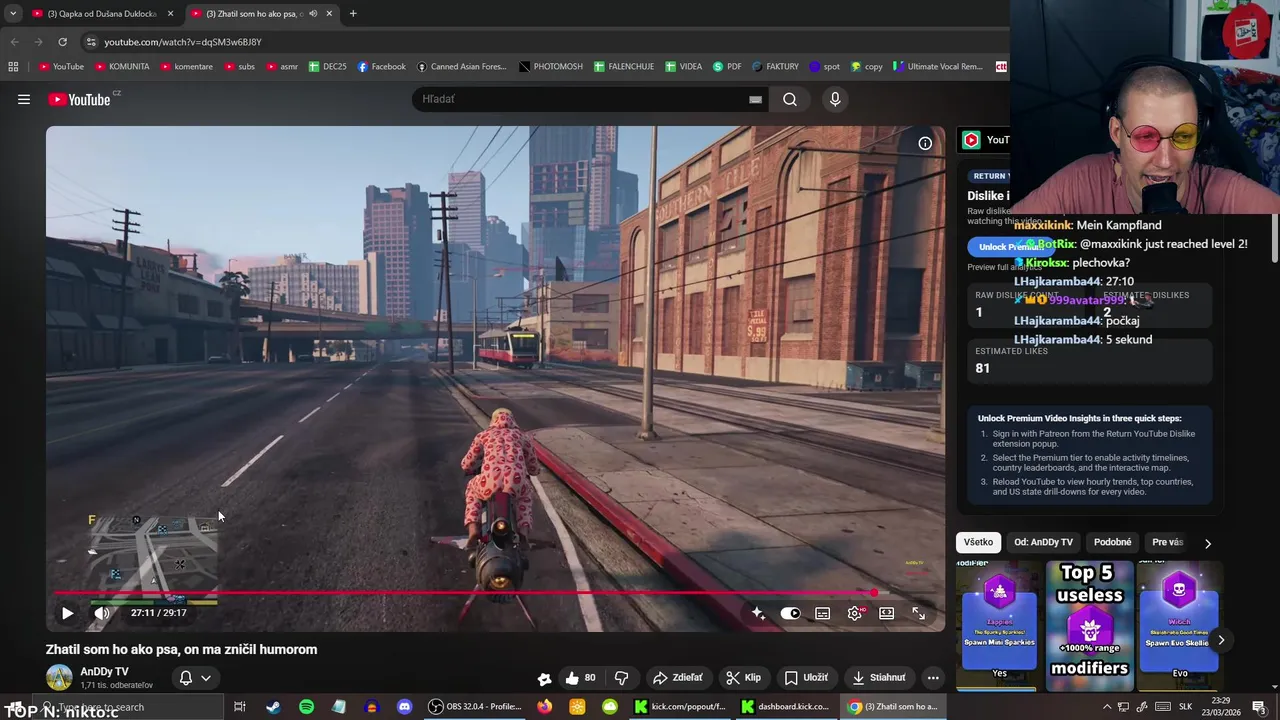Dislike the video with thumbs down
1280x720 pixels.
click(621, 677)
